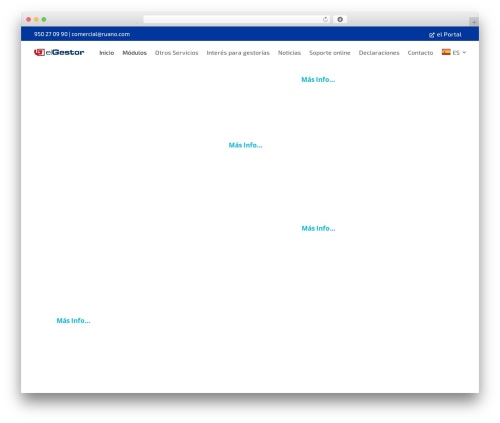Click the browser address bar
The width and height of the screenshot is (500, 423).
tap(237, 19)
